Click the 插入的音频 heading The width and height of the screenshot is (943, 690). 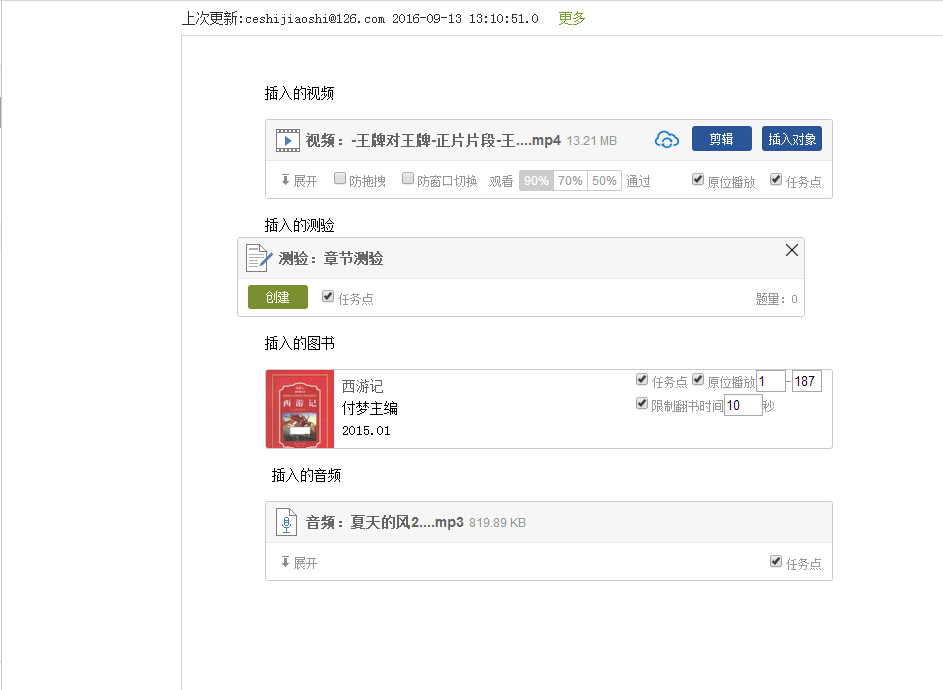point(306,476)
